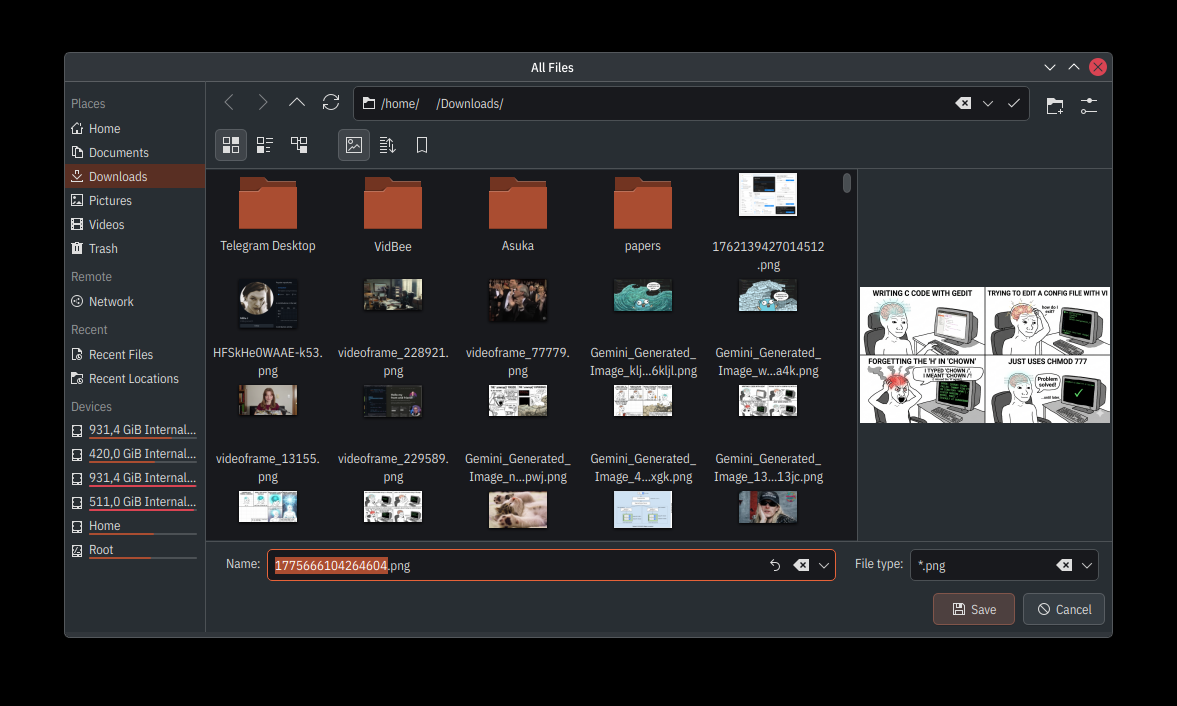Show Recent Files
1177x706 pixels.
(x=135, y=355)
